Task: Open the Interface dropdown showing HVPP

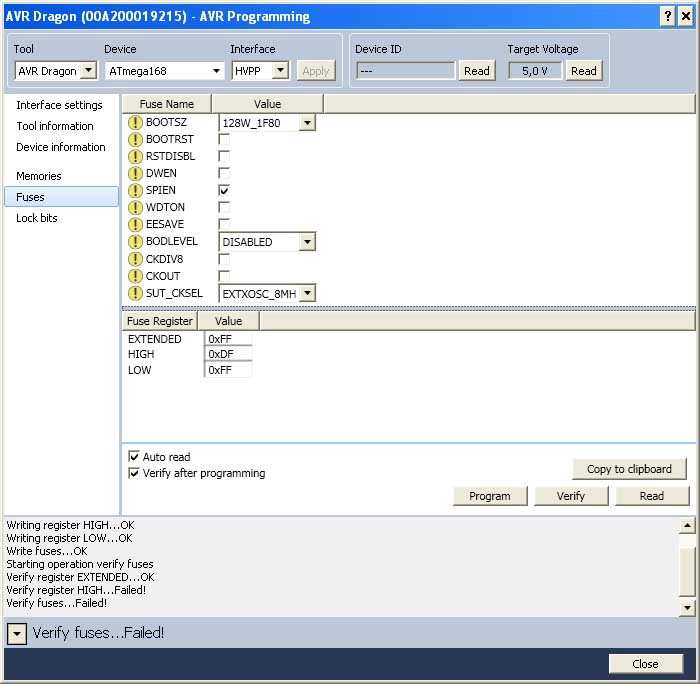Action: click(x=280, y=70)
